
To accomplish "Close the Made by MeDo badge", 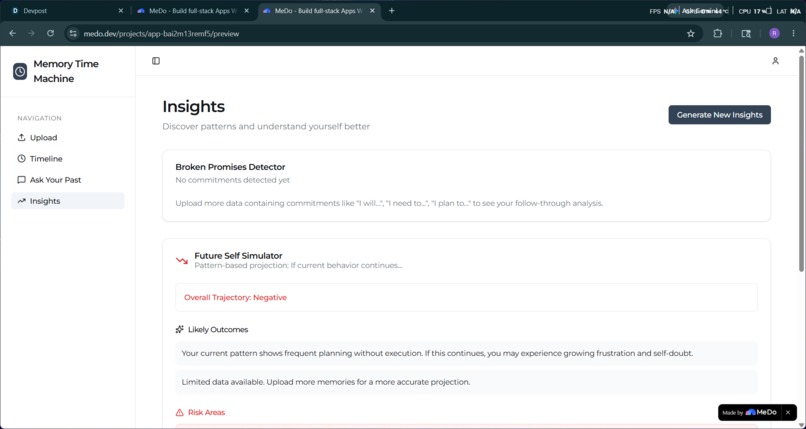I will [x=787, y=413].
